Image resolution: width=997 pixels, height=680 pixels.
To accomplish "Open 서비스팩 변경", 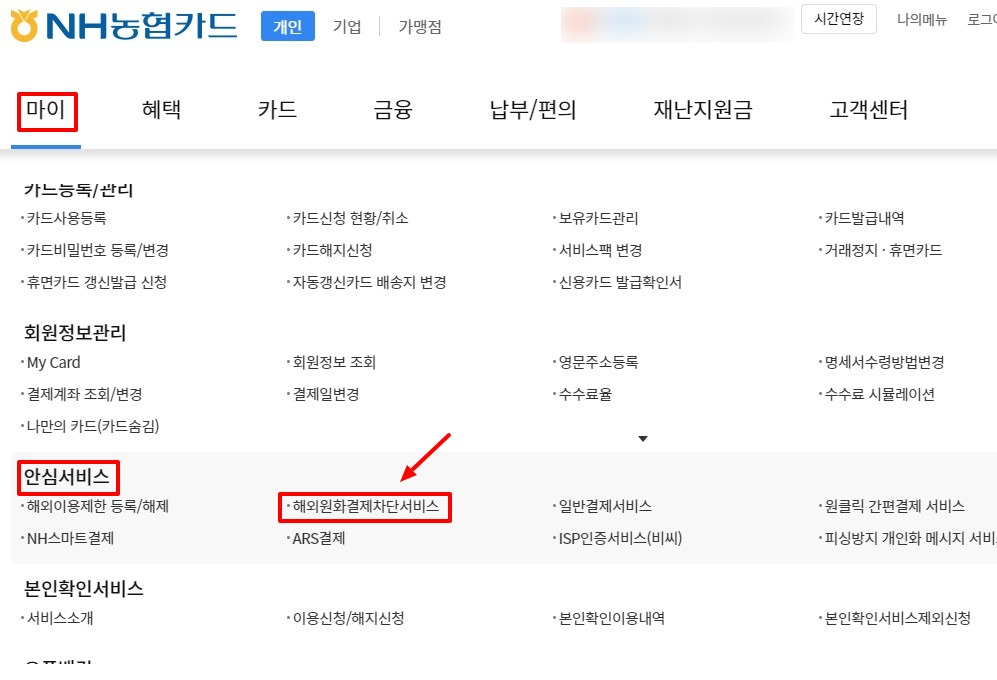I will tap(600, 250).
